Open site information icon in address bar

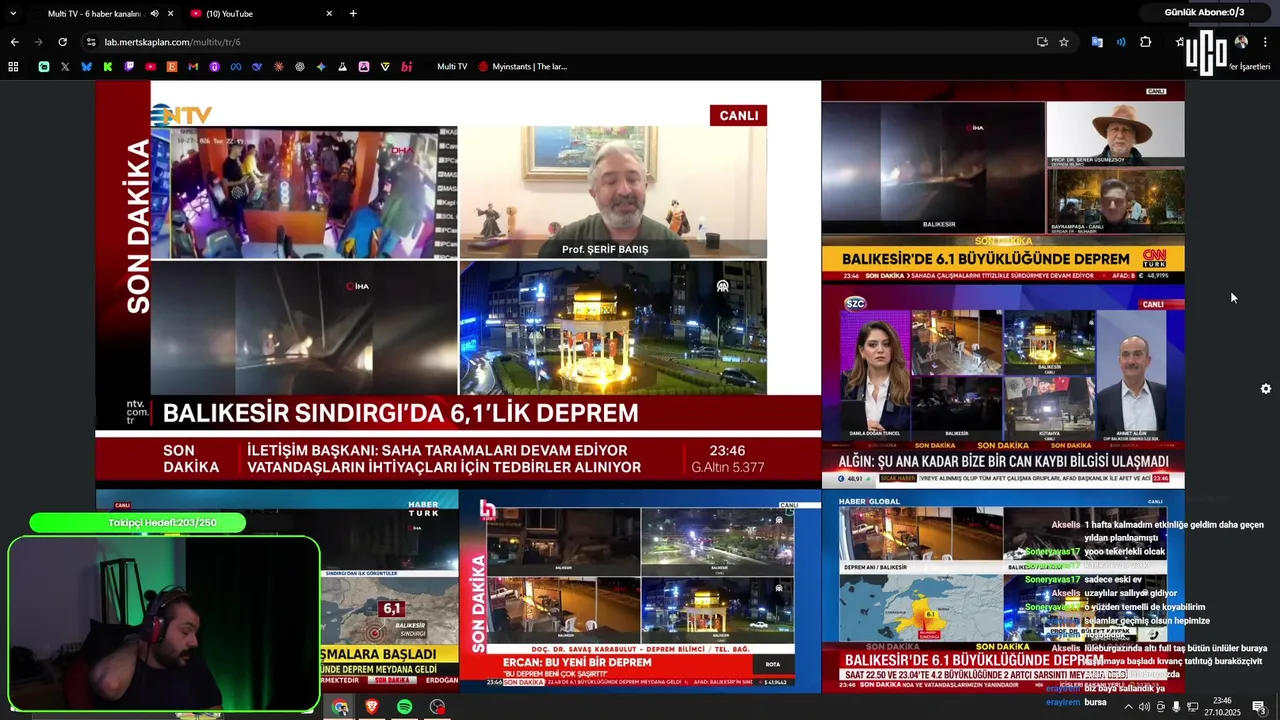(x=91, y=42)
